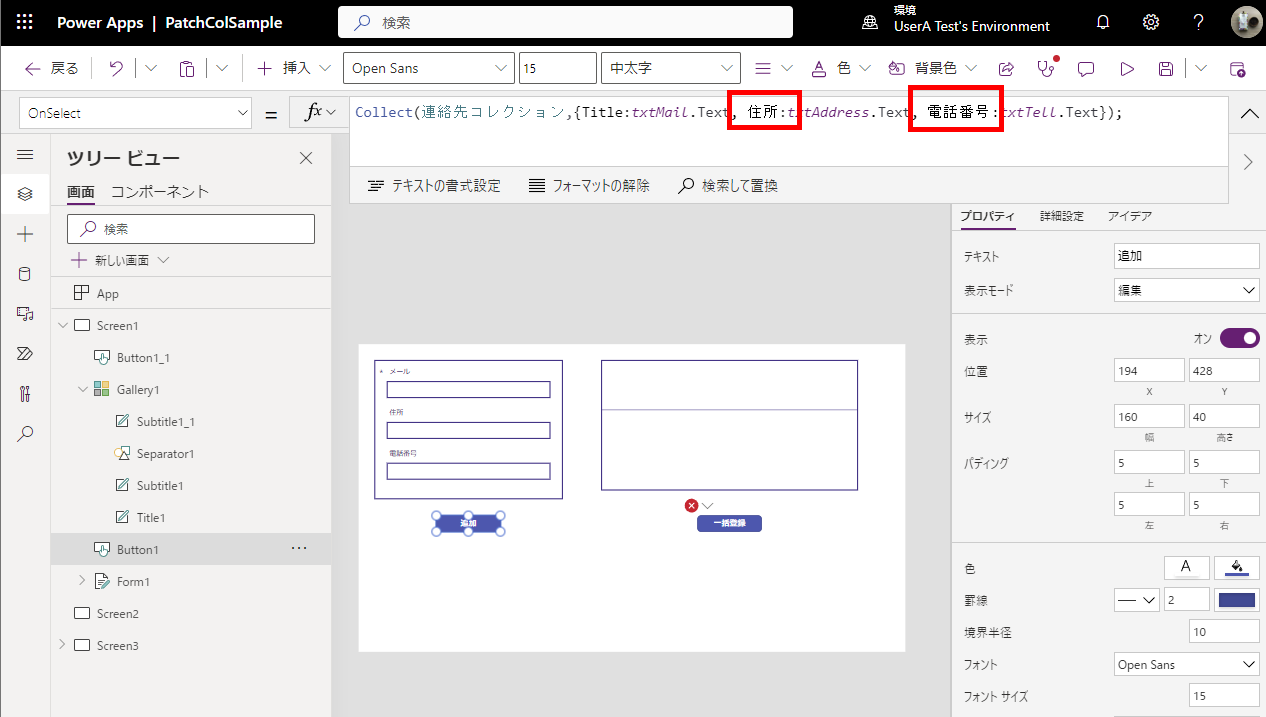The image size is (1266, 717).
Task: Open the App checker stethoscope icon
Action: [x=1046, y=68]
